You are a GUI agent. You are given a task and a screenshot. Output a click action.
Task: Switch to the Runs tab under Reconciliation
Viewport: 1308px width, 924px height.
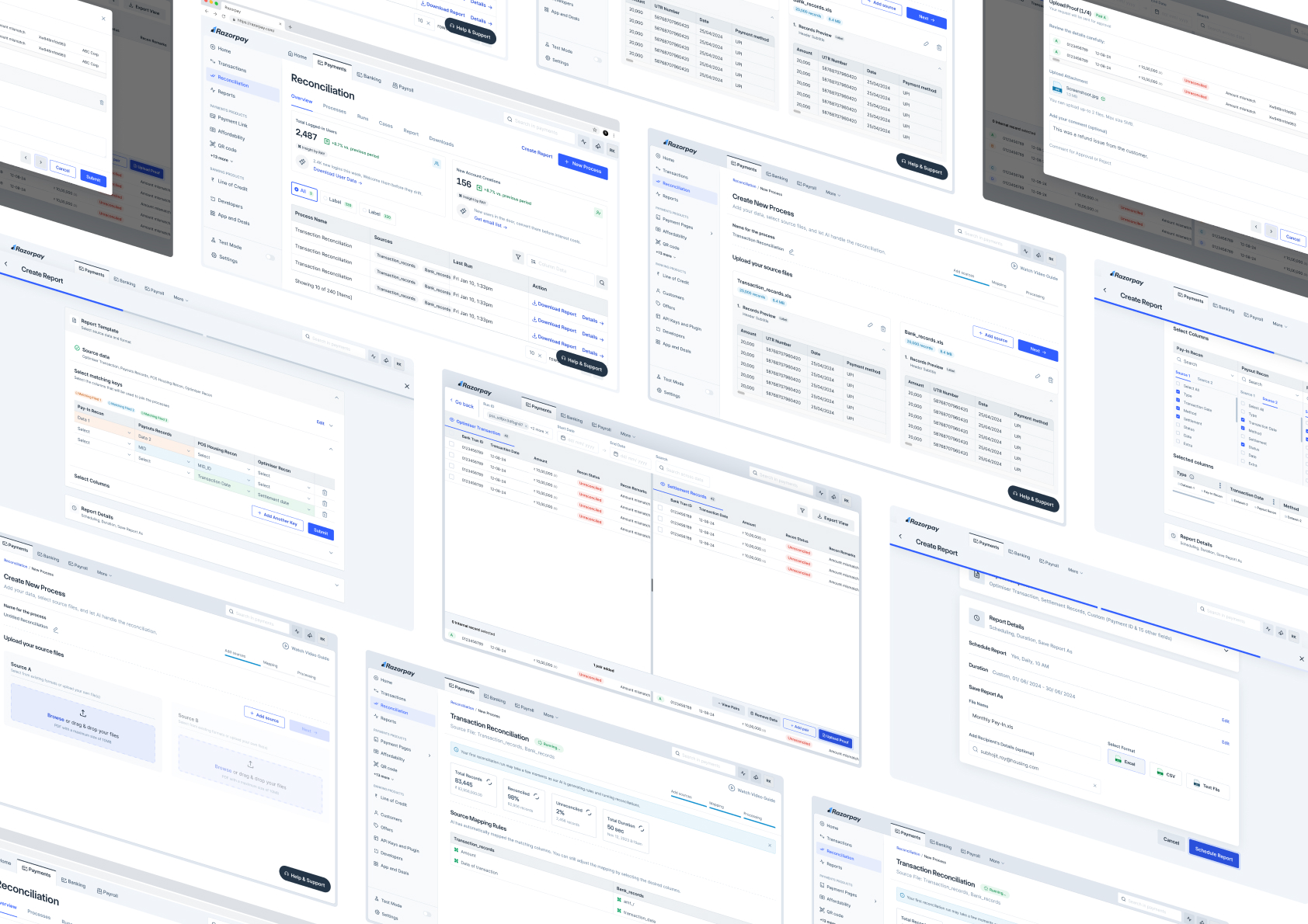point(363,116)
